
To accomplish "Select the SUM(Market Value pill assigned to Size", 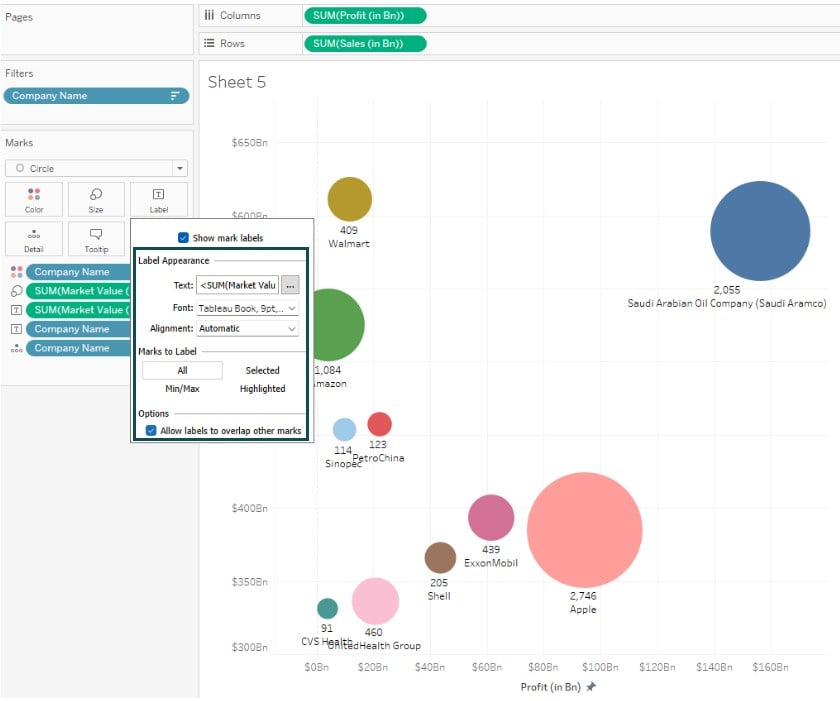I will (x=78, y=291).
